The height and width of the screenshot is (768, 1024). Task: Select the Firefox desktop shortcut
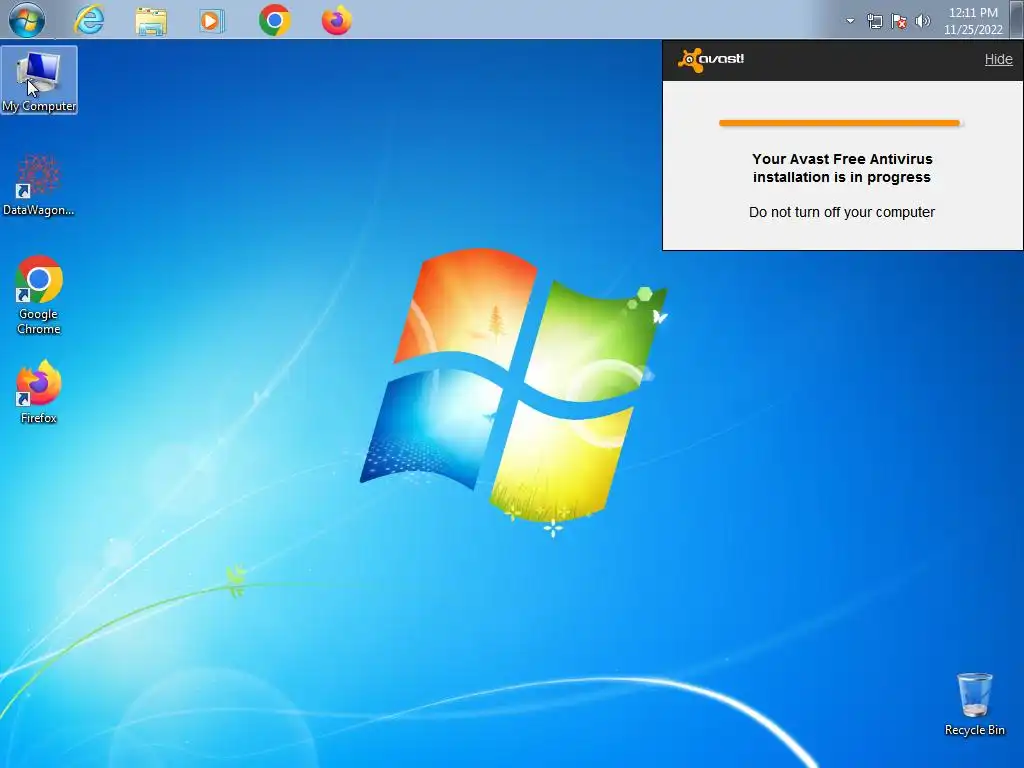(39, 392)
